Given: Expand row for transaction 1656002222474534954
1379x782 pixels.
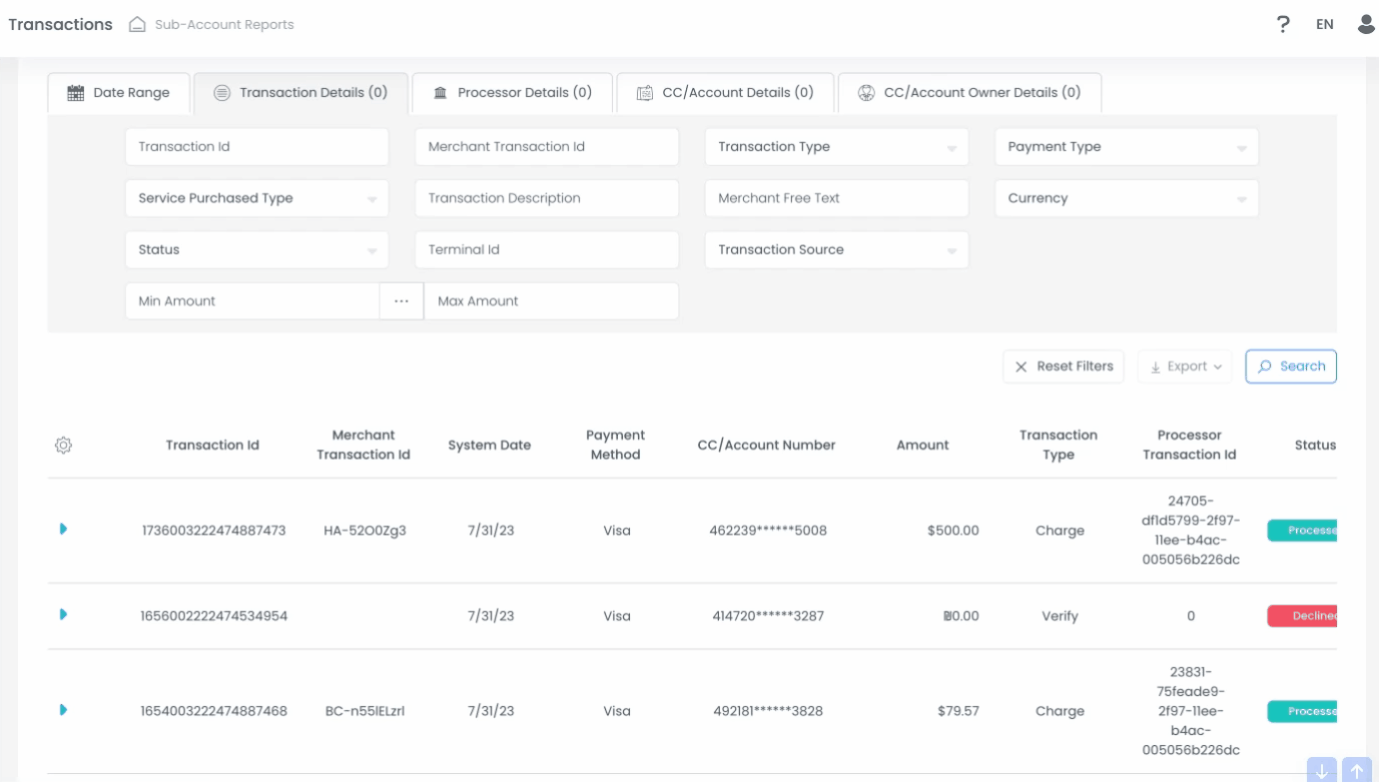Looking at the screenshot, I should click(x=63, y=615).
